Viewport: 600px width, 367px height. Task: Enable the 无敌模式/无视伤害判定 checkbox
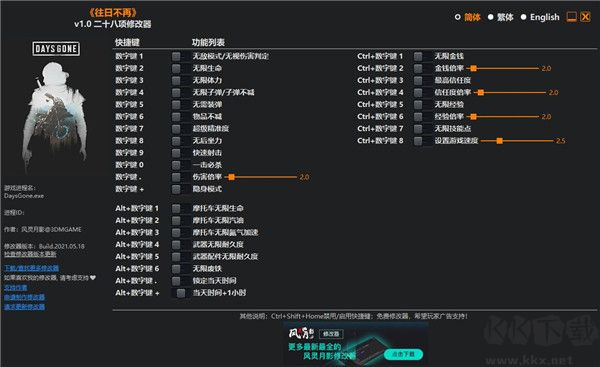pos(176,56)
